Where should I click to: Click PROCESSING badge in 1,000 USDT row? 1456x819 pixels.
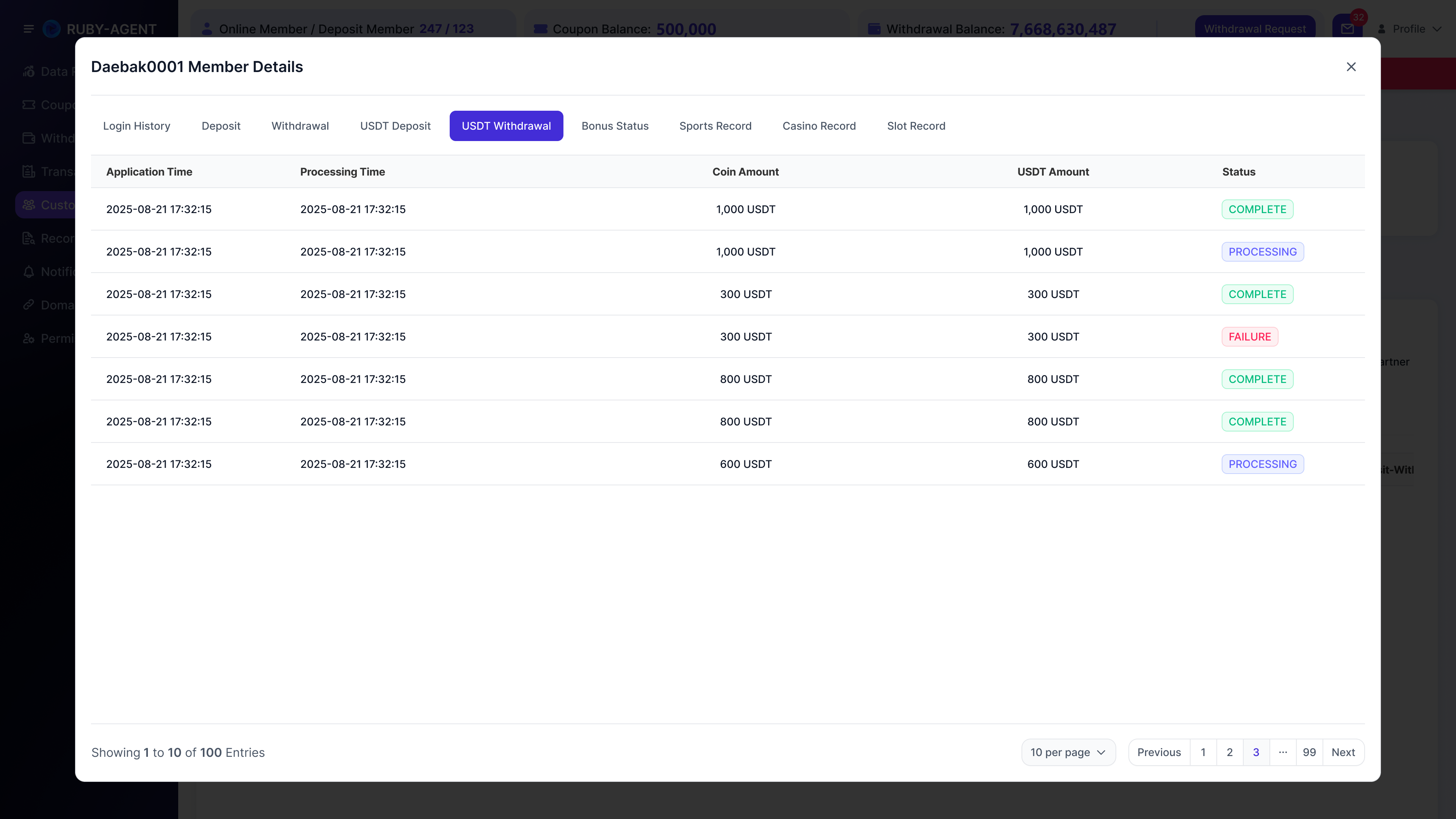pos(1262,252)
